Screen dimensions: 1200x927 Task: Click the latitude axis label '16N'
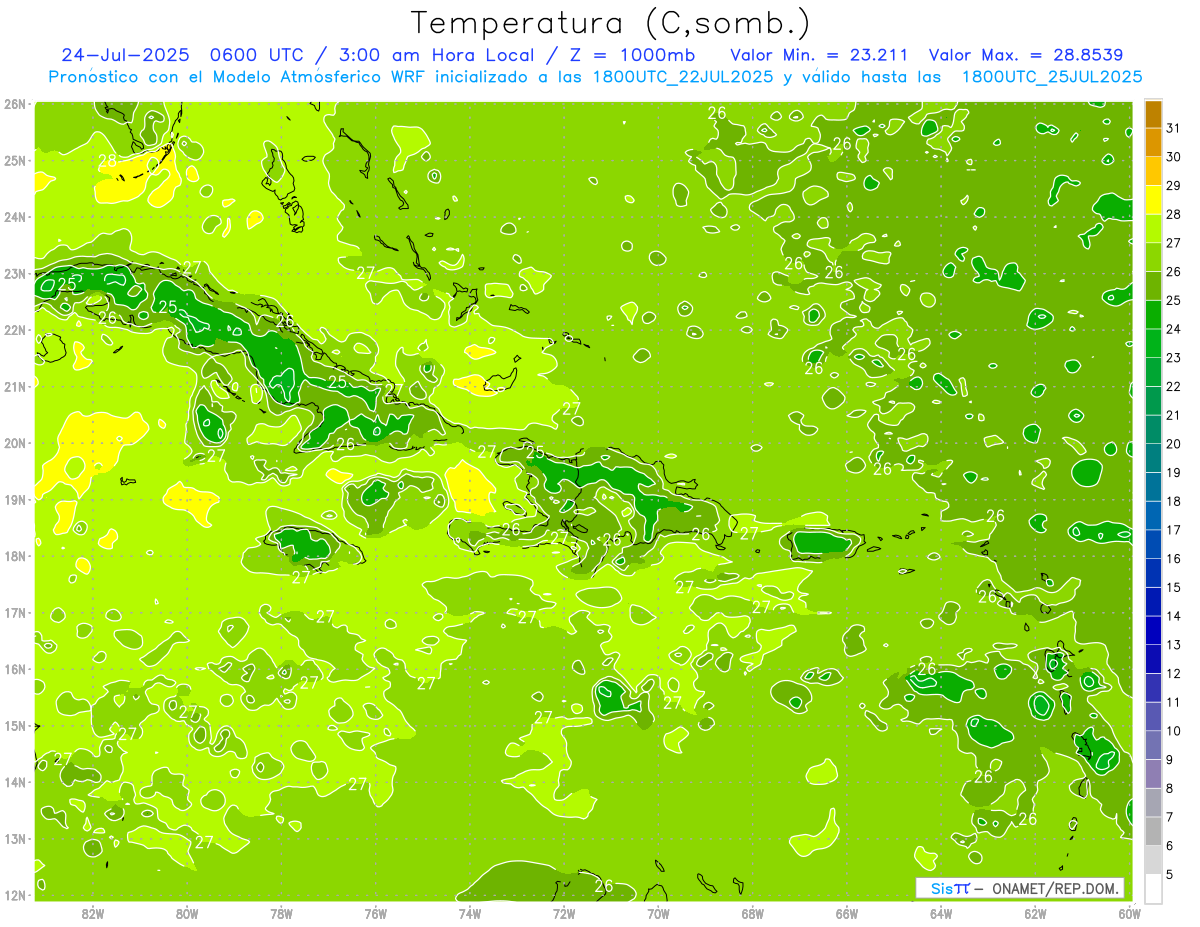tap(15, 669)
